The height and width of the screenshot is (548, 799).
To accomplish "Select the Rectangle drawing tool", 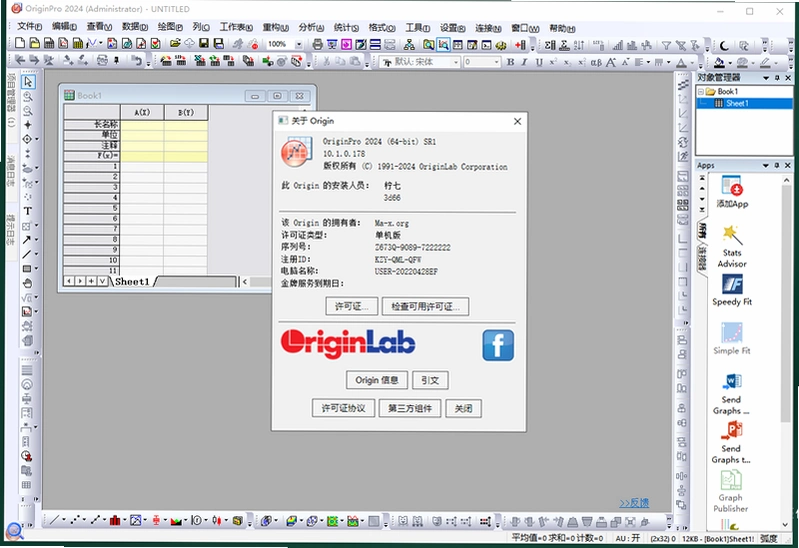I will click(27, 269).
